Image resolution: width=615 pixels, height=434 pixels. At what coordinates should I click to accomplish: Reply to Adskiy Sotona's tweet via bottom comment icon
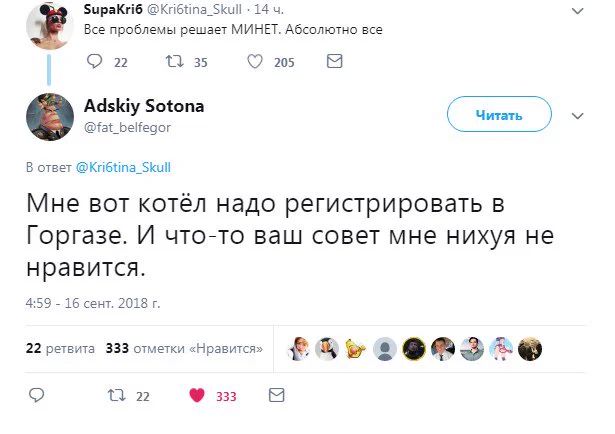37,395
